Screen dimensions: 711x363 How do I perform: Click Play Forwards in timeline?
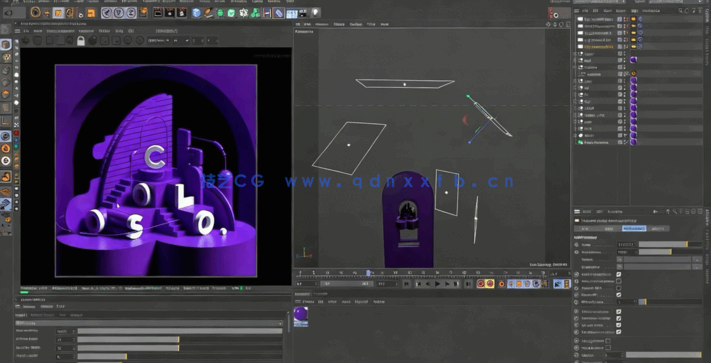tap(437, 284)
